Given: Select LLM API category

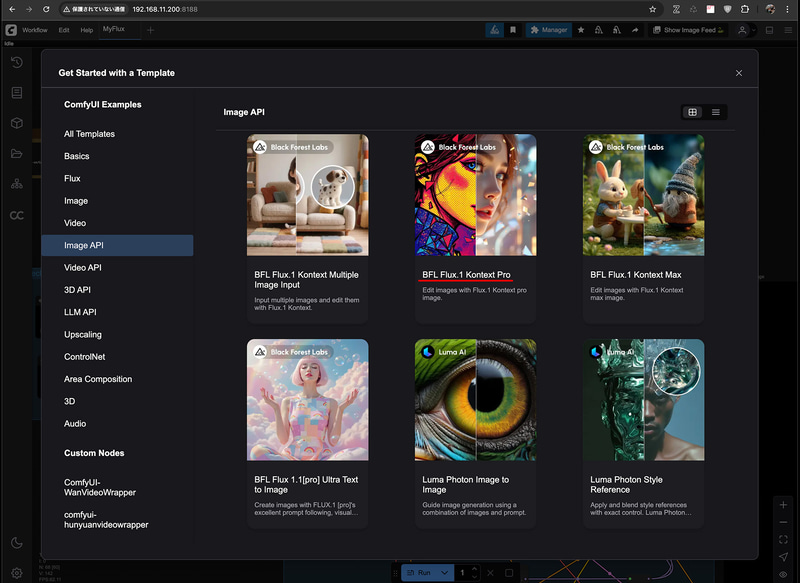Looking at the screenshot, I should tap(117, 312).
